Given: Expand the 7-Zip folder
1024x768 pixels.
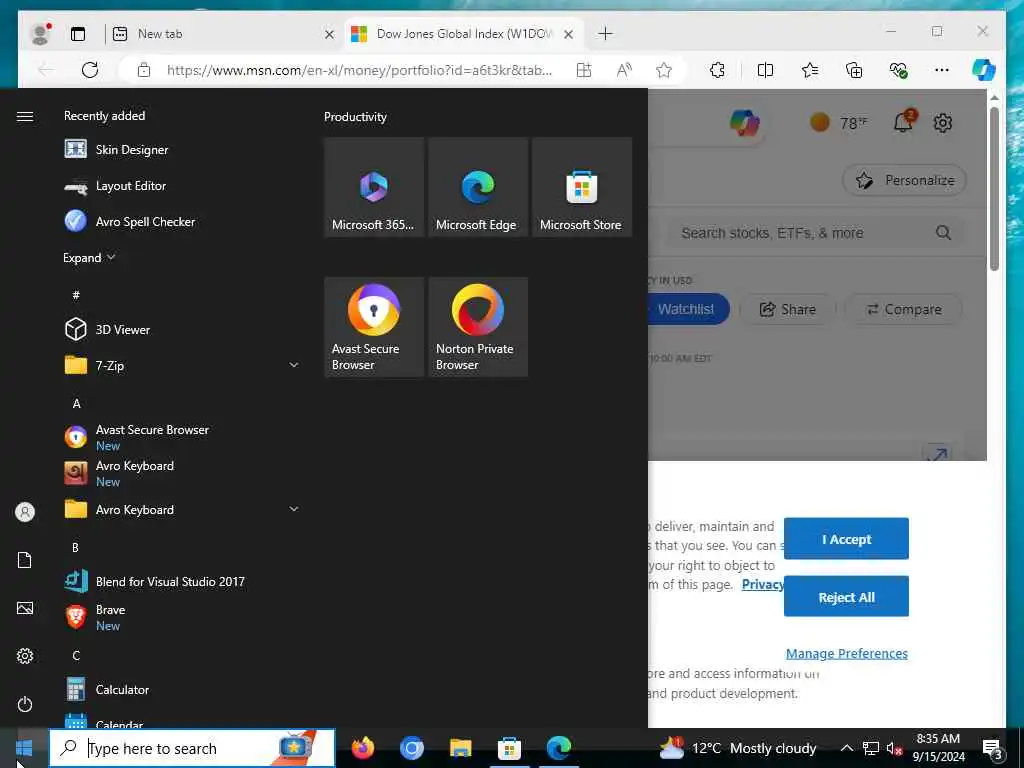Looking at the screenshot, I should pyautogui.click(x=182, y=365).
